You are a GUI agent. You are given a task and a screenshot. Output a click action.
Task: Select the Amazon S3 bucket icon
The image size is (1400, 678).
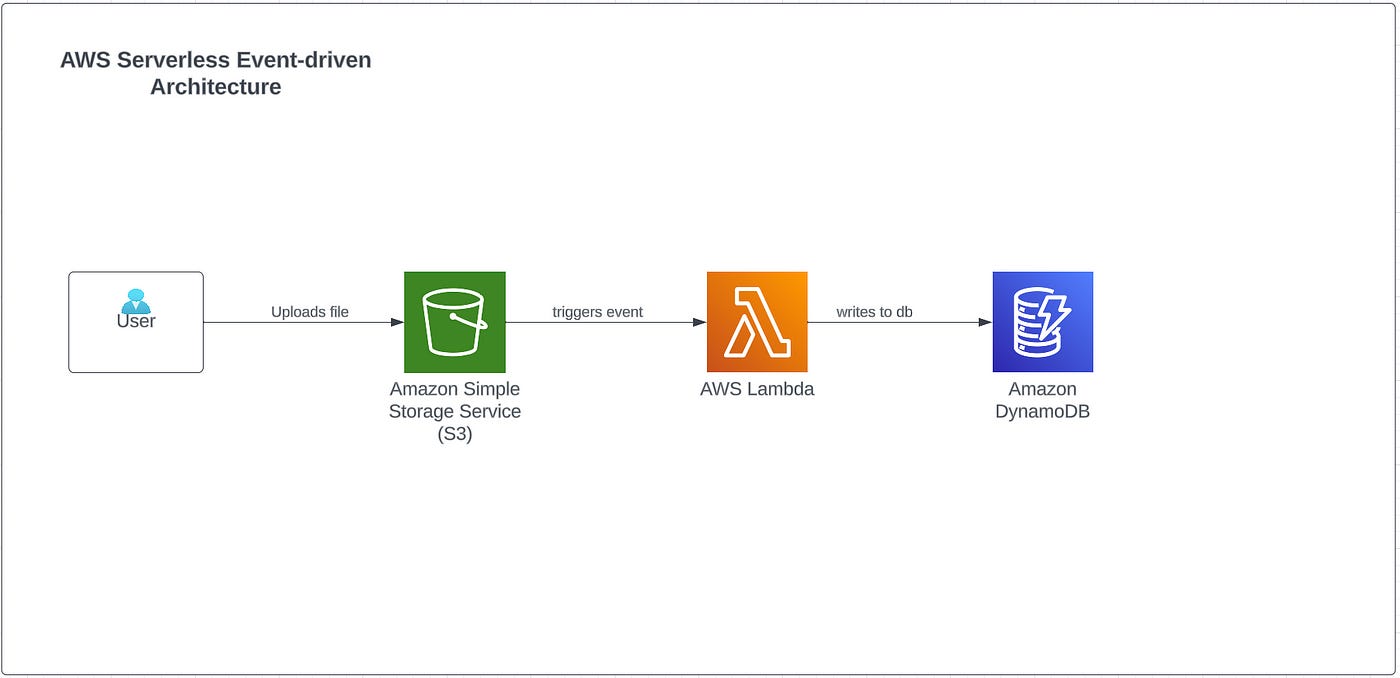point(455,322)
